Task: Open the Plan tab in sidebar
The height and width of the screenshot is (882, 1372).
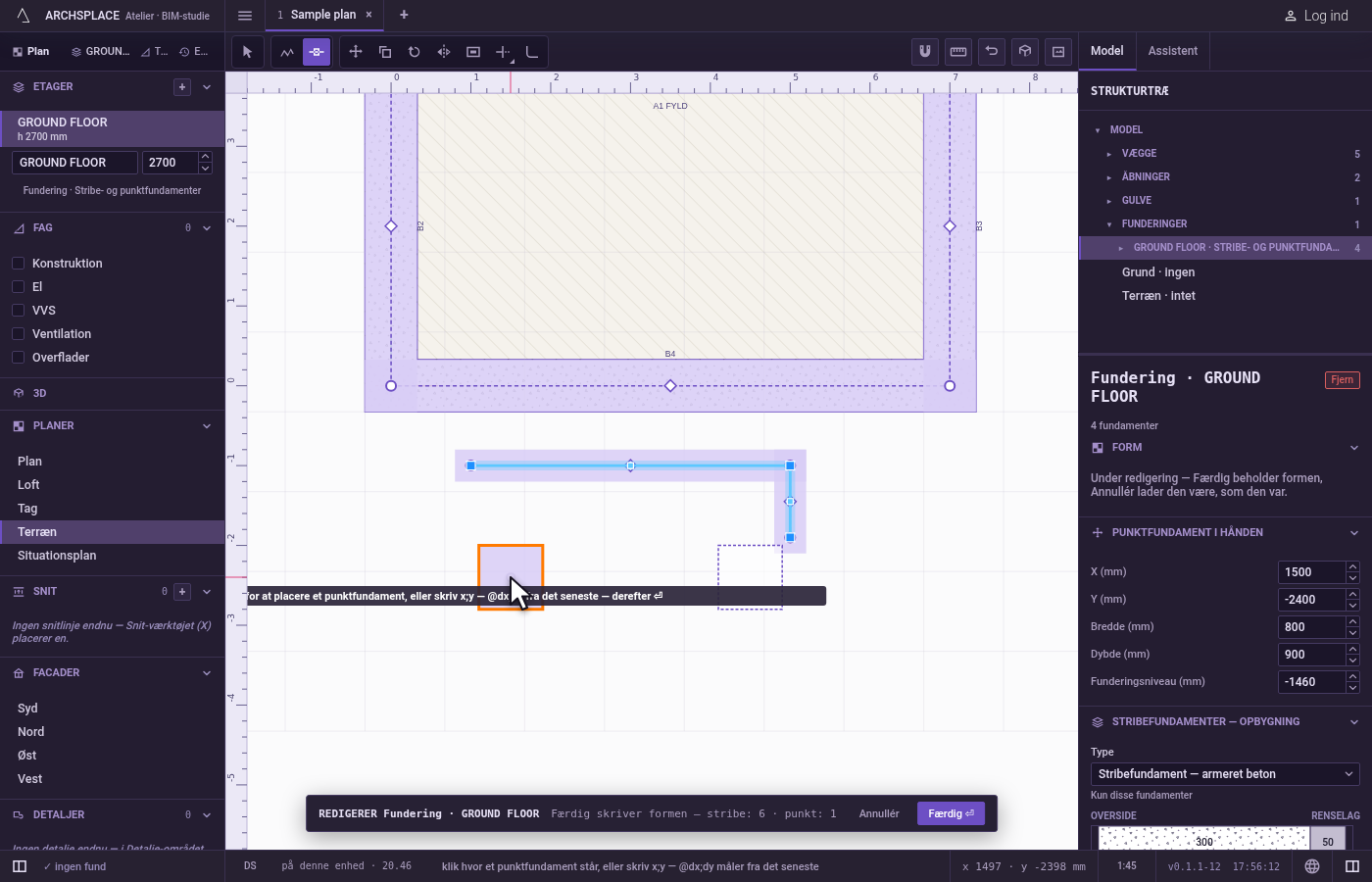Action: click(31, 52)
